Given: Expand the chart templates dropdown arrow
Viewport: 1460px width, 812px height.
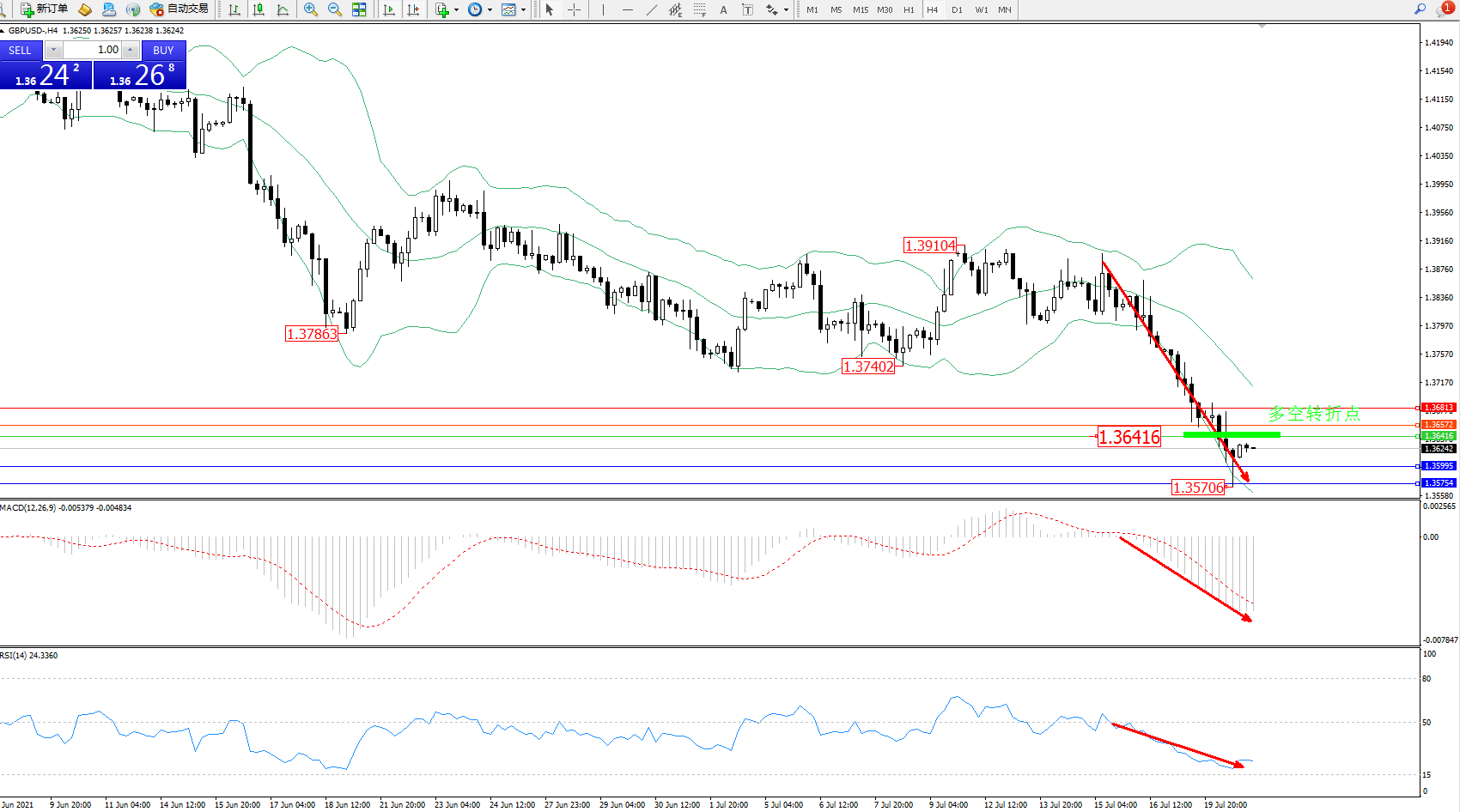Looking at the screenshot, I should click(523, 10).
